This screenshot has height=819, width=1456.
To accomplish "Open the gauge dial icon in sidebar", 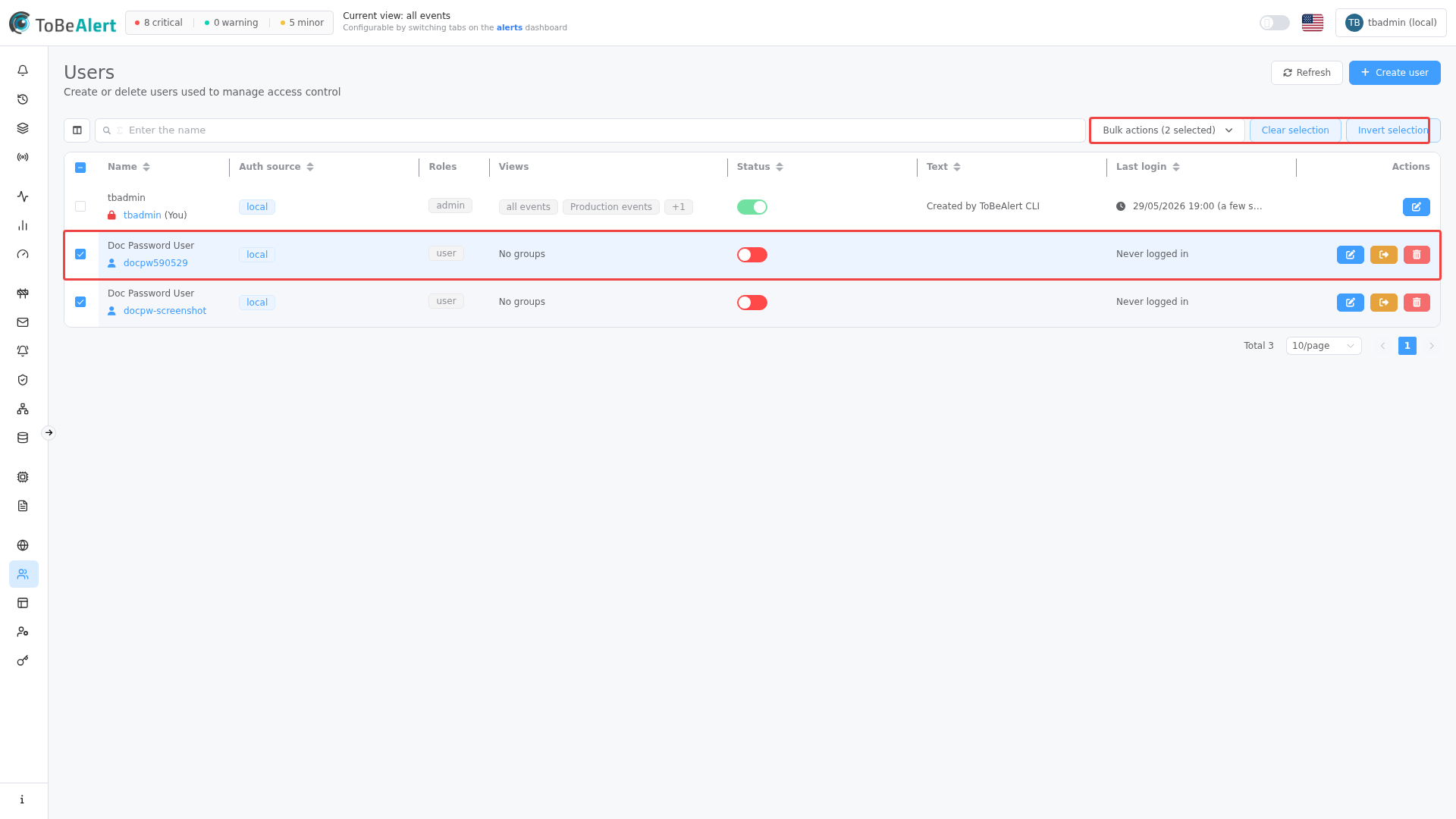I will pyautogui.click(x=23, y=254).
